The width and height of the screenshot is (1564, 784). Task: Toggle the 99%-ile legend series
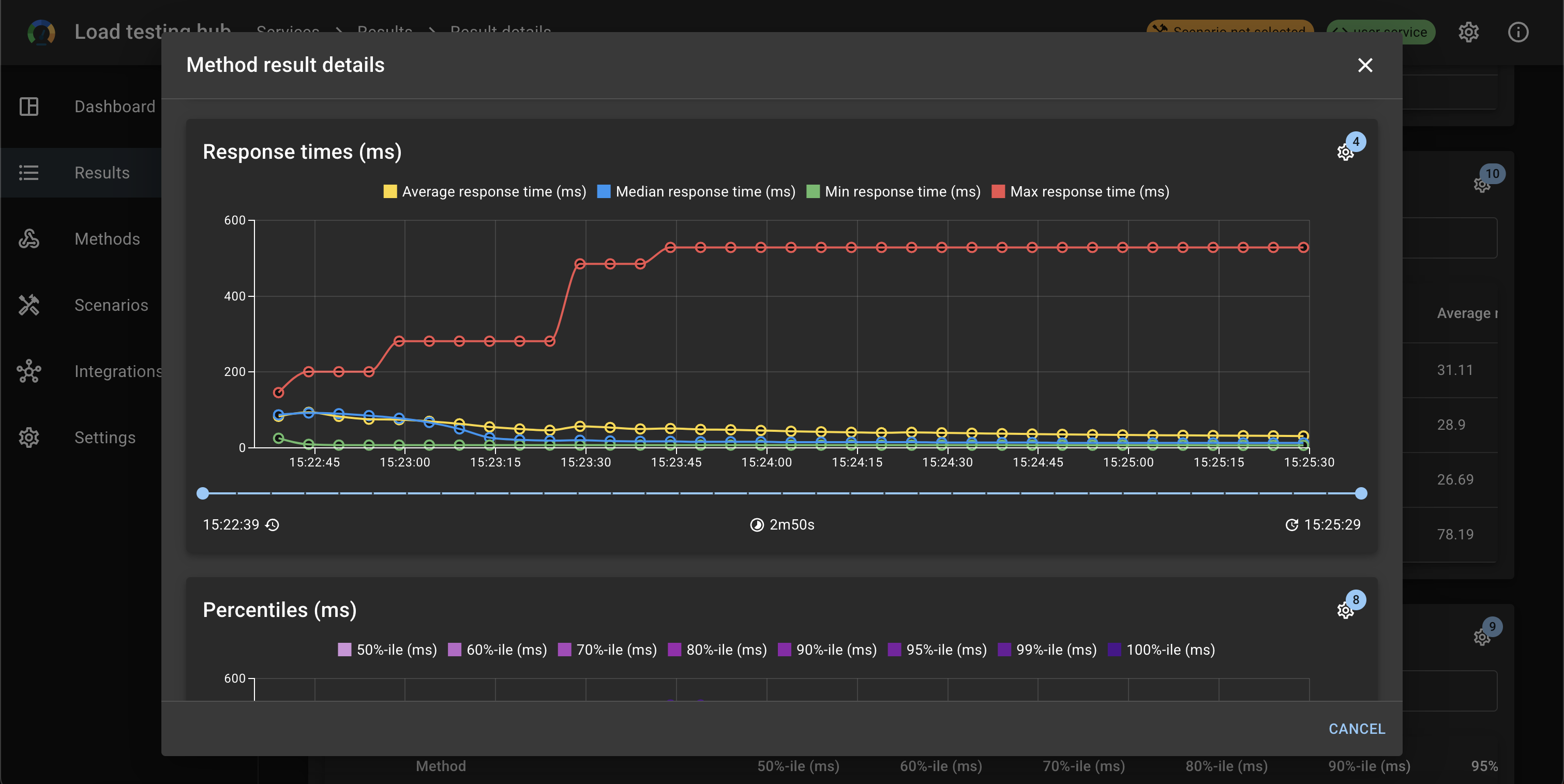tap(1047, 650)
